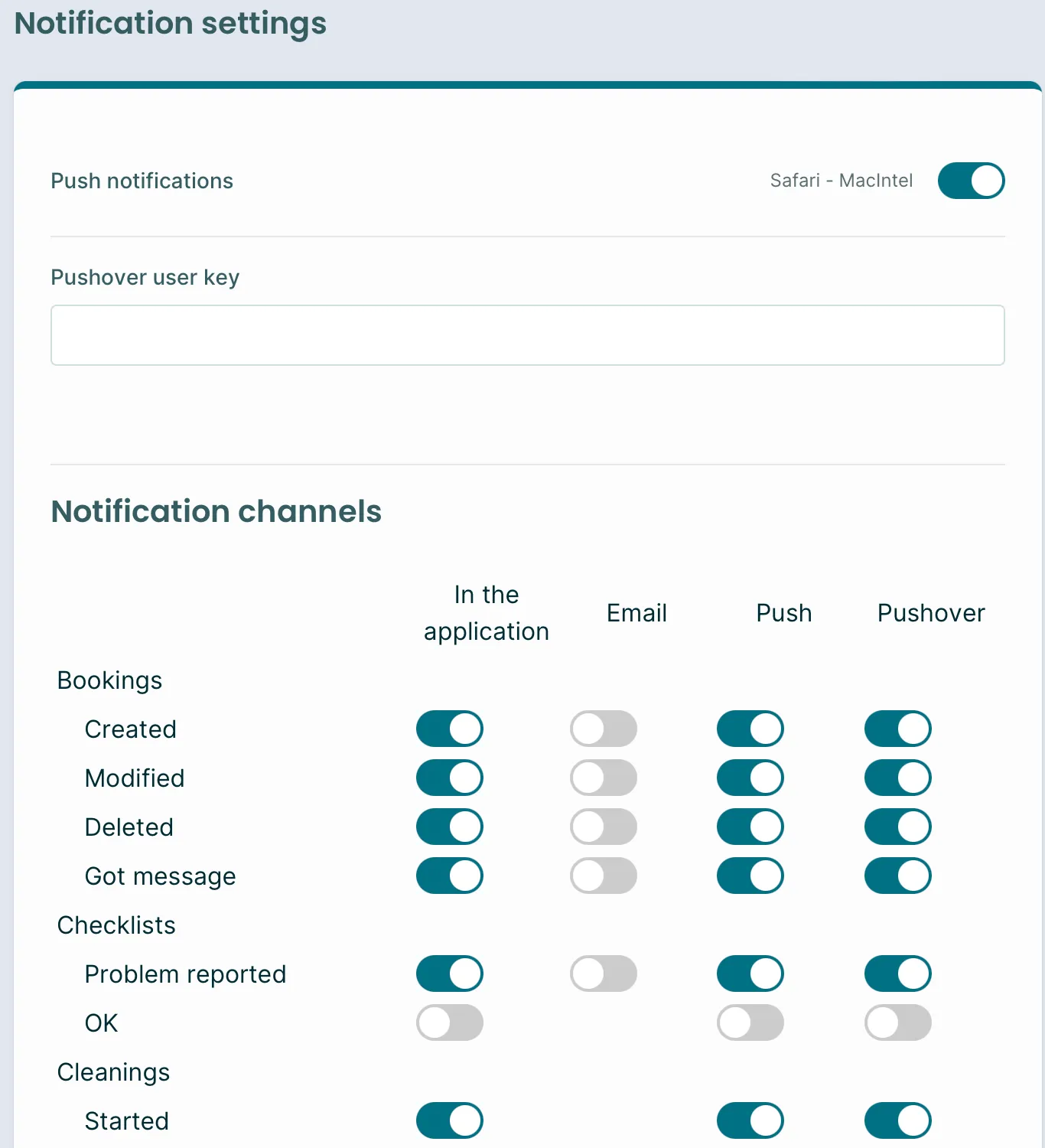
Task: Enable Email toggle for Problem reported
Action: (604, 974)
